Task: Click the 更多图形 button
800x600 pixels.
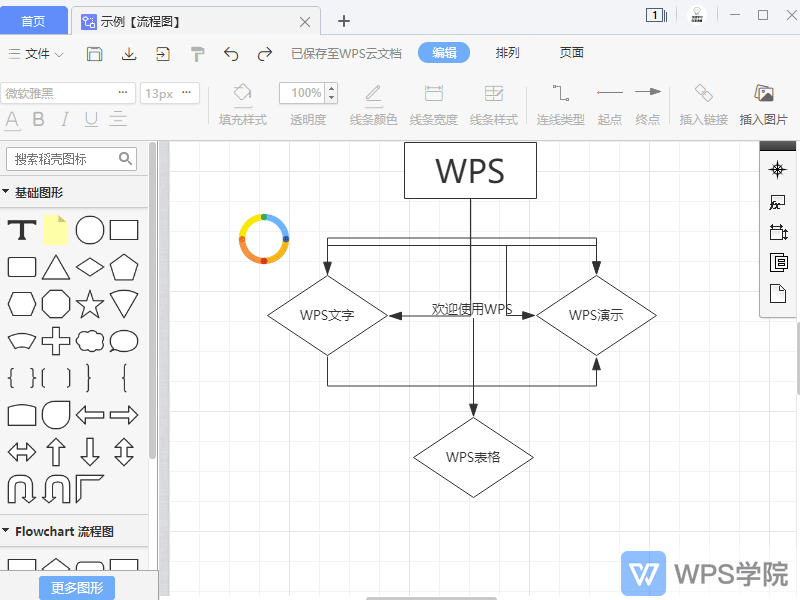Action: [x=75, y=589]
